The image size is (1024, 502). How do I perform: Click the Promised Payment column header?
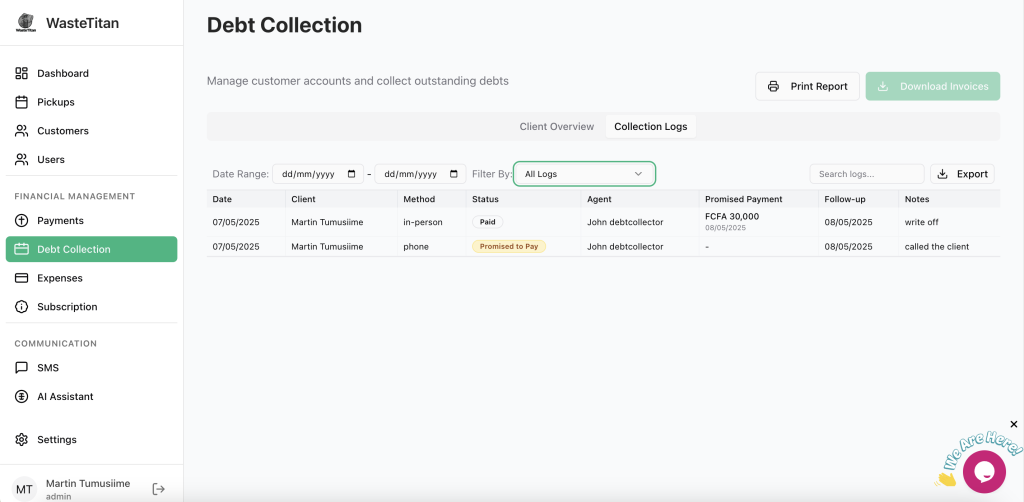pyautogui.click(x=744, y=198)
